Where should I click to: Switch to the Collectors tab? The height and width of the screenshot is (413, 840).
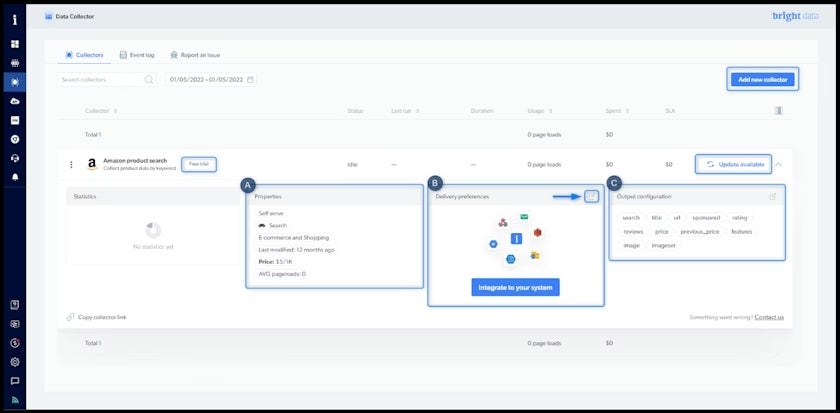point(84,55)
